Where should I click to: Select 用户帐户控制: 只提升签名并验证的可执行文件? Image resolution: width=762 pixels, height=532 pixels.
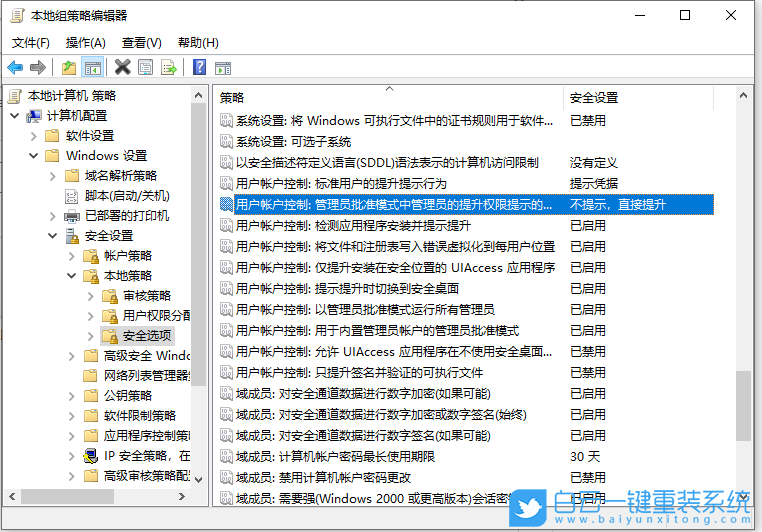(x=359, y=373)
